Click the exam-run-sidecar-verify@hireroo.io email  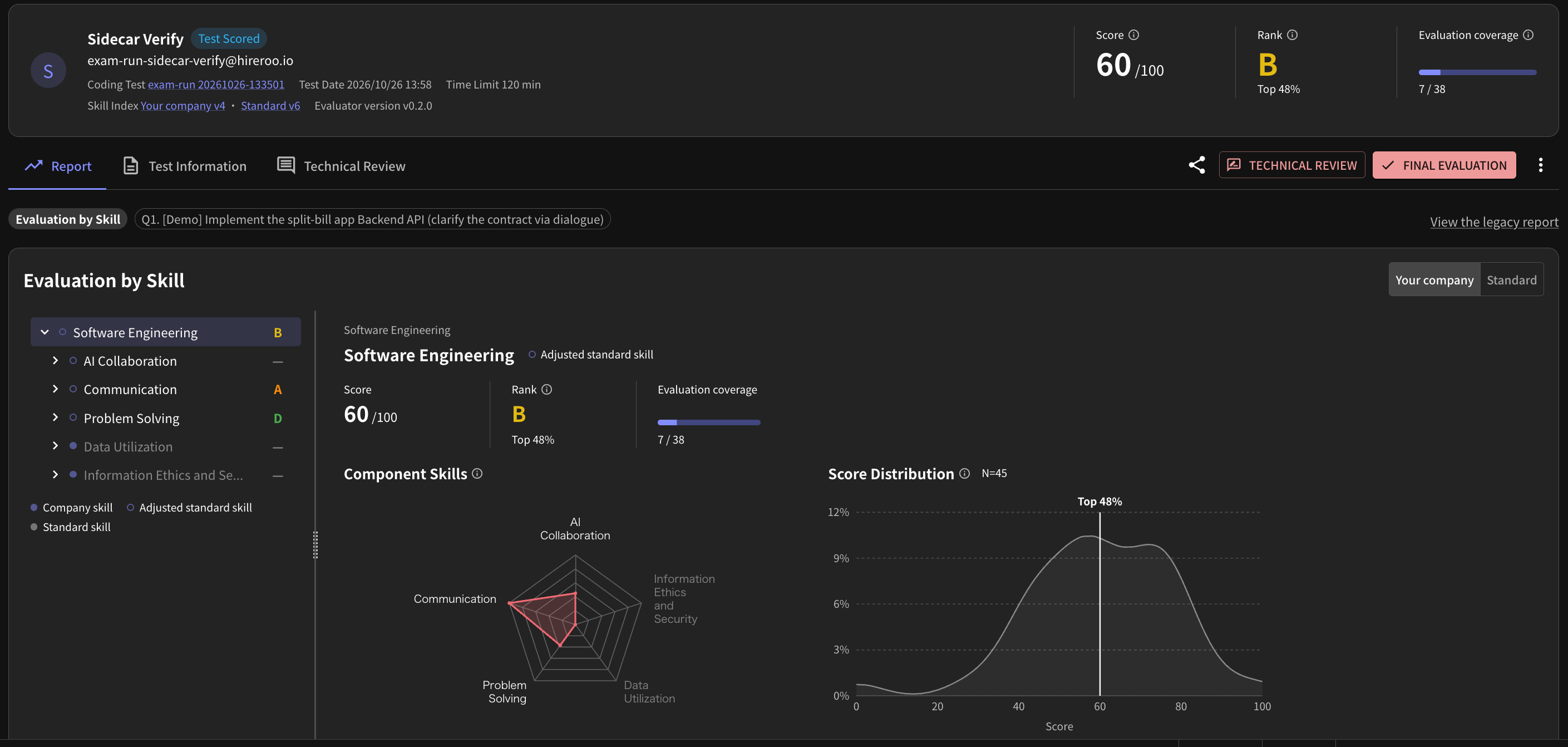point(190,60)
